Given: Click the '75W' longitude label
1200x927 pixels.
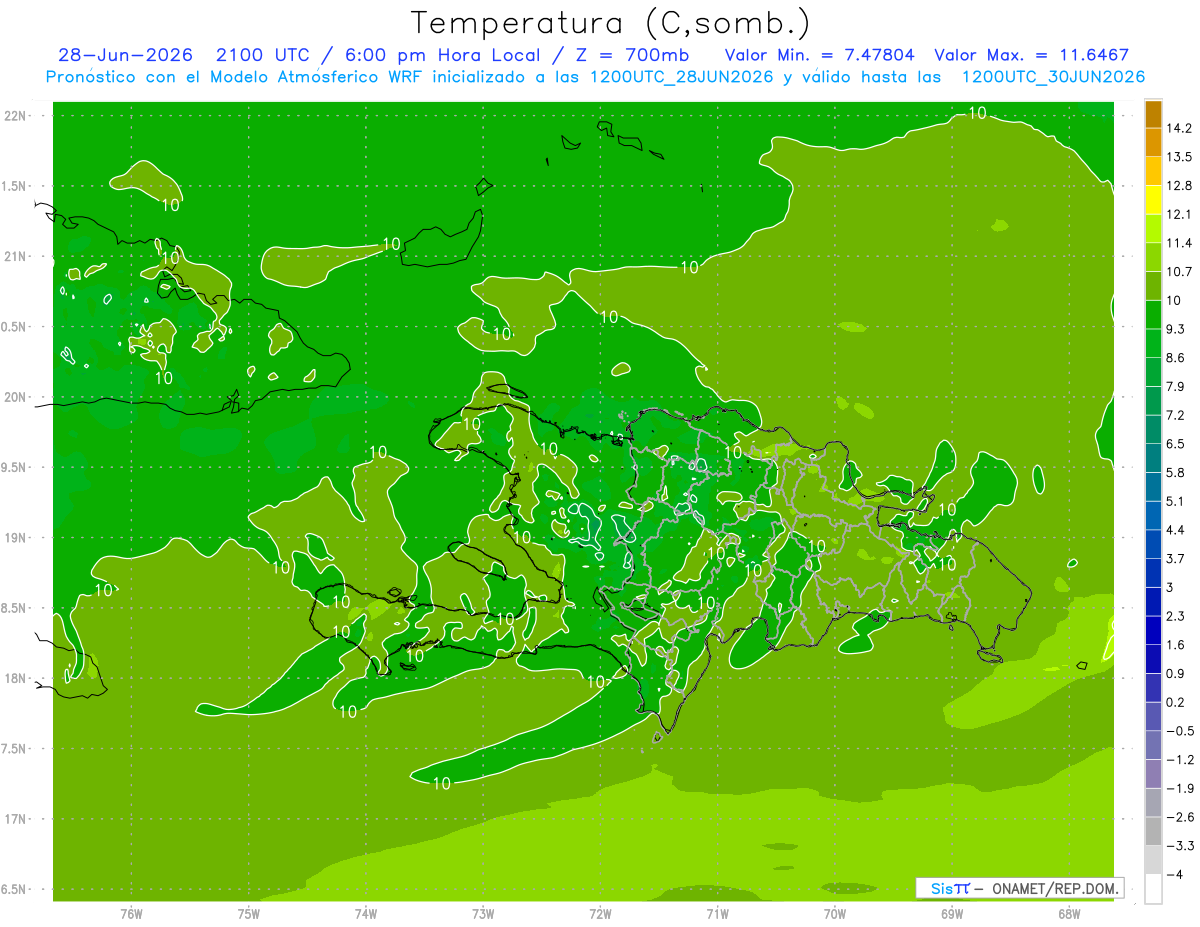Looking at the screenshot, I should [249, 913].
